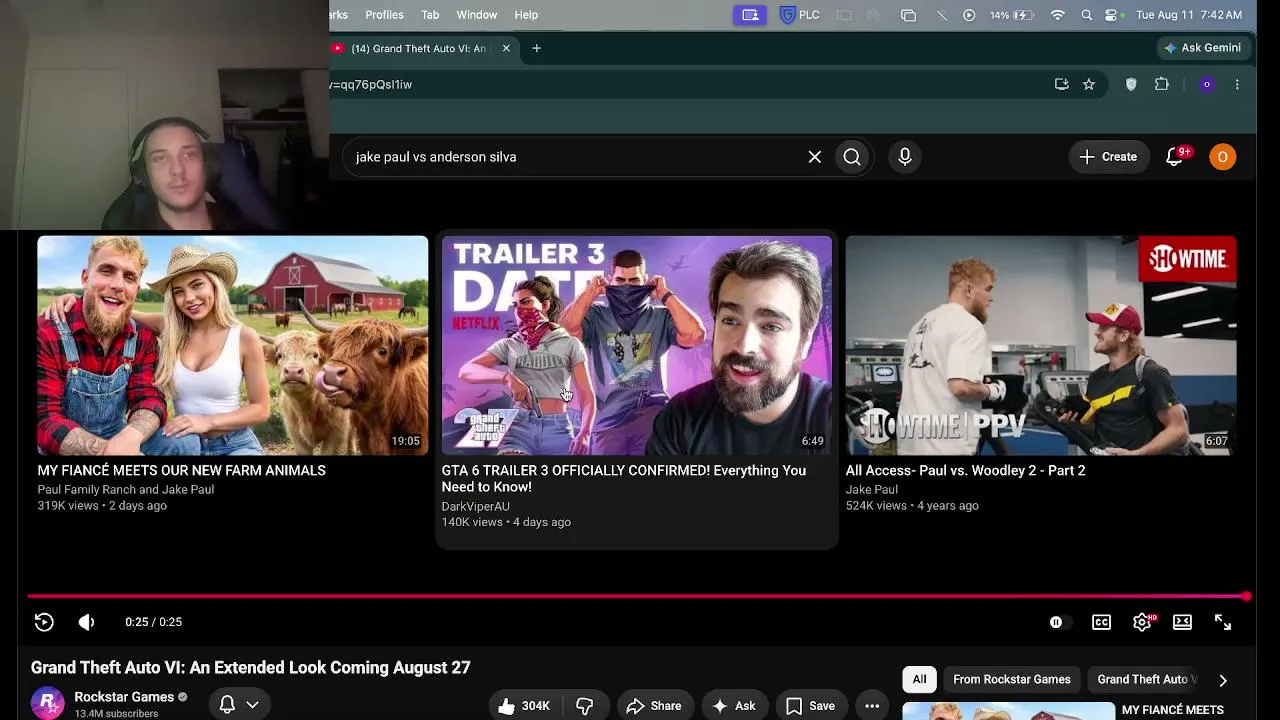Open the Tab menu
This screenshot has height=720, width=1280.
coord(430,15)
